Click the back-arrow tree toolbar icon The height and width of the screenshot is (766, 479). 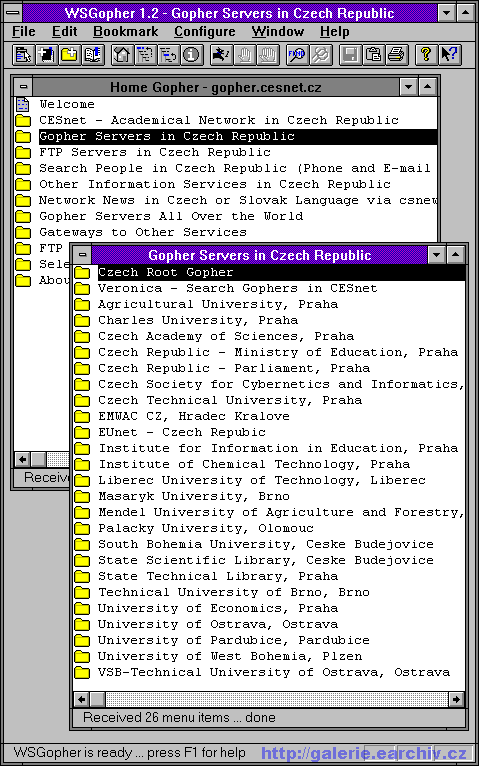[x=168, y=55]
